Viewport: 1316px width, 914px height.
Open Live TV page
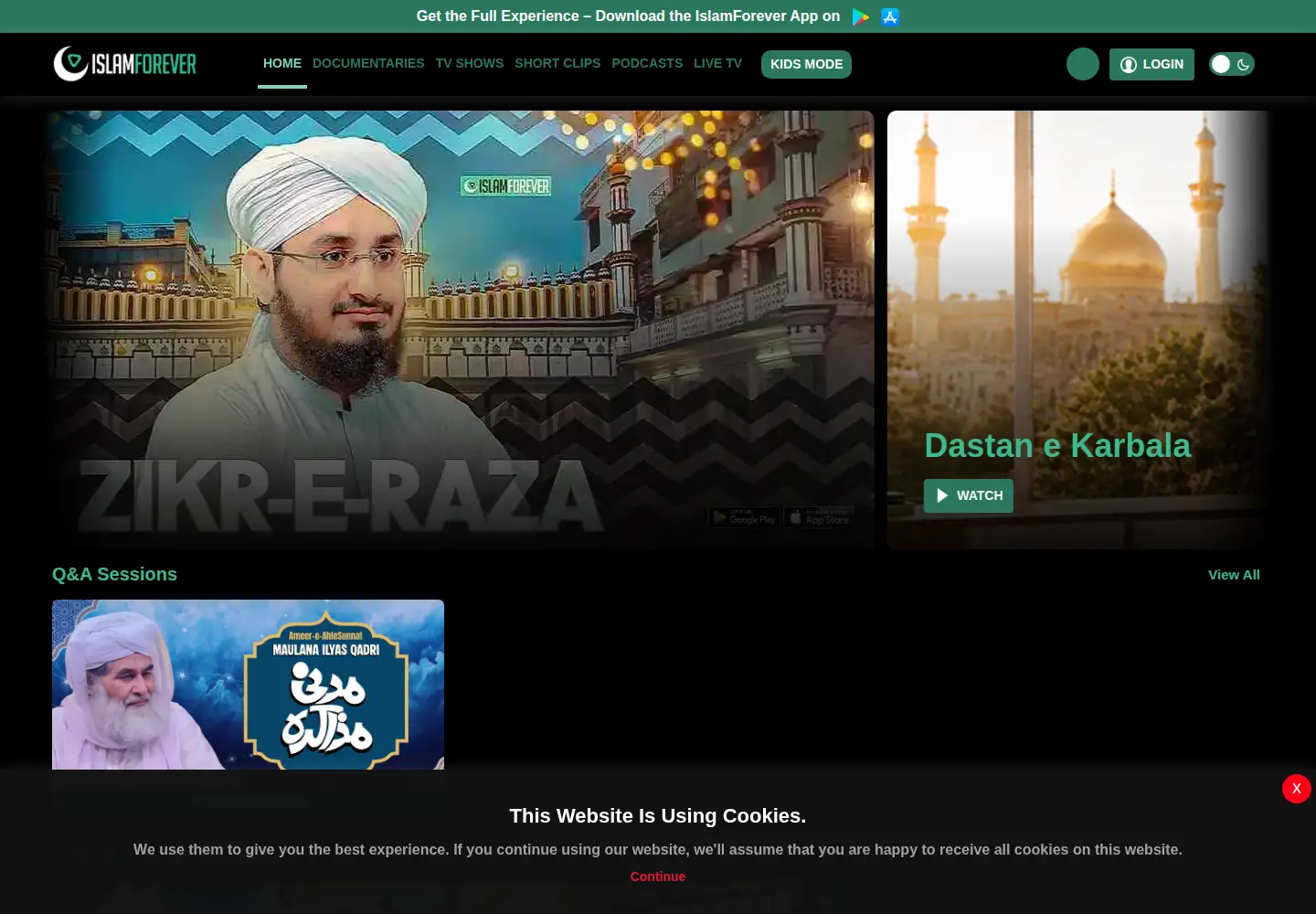717,64
